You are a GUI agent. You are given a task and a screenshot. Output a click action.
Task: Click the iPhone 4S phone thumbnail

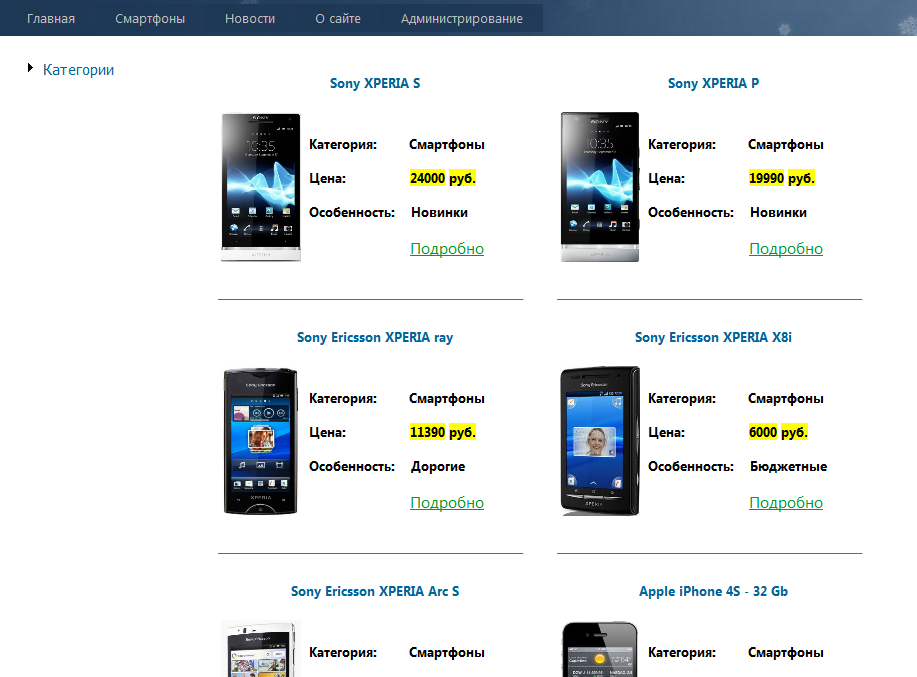[600, 649]
